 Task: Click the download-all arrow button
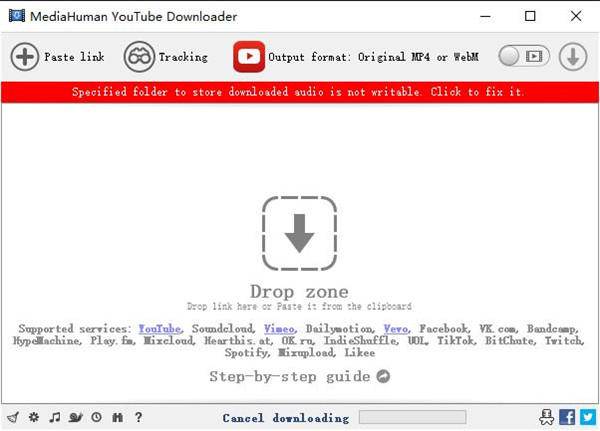pos(573,57)
